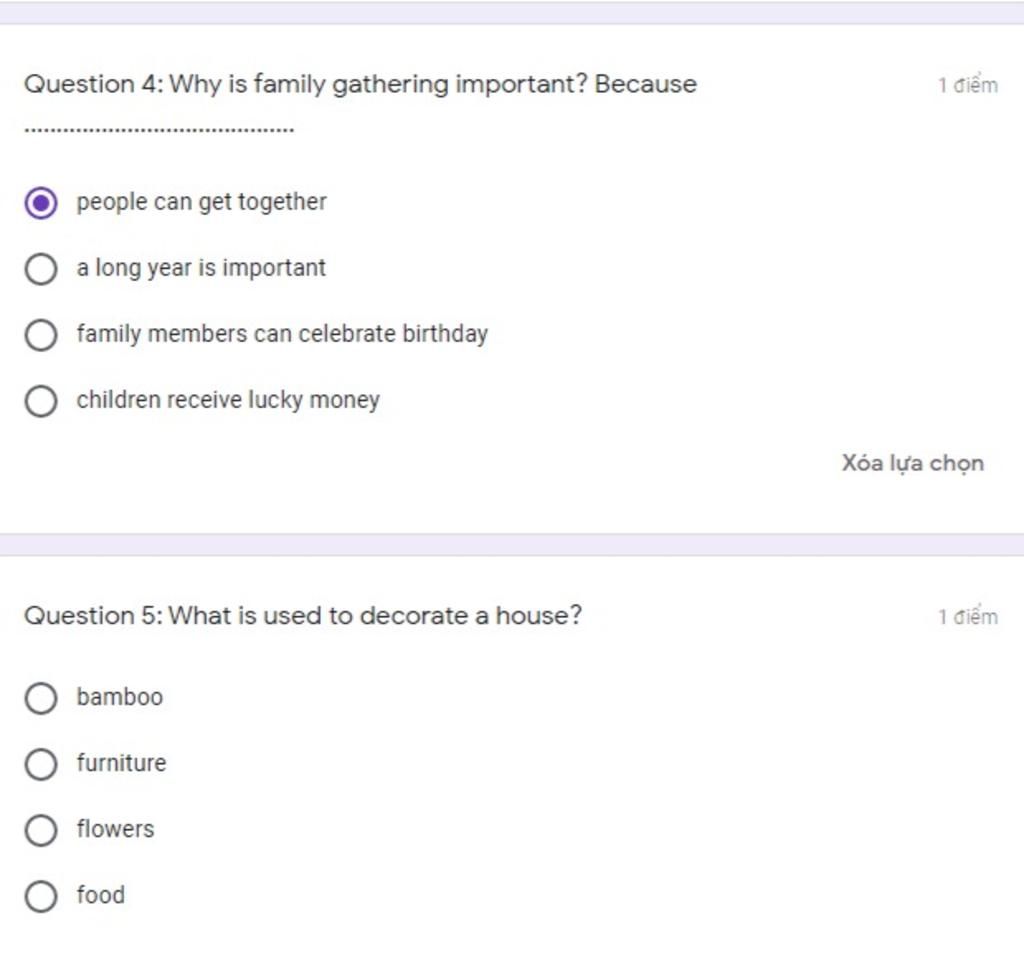Select 'bamboo' radio for Question 5
Viewport: 1024px width, 961px height.
tap(41, 698)
